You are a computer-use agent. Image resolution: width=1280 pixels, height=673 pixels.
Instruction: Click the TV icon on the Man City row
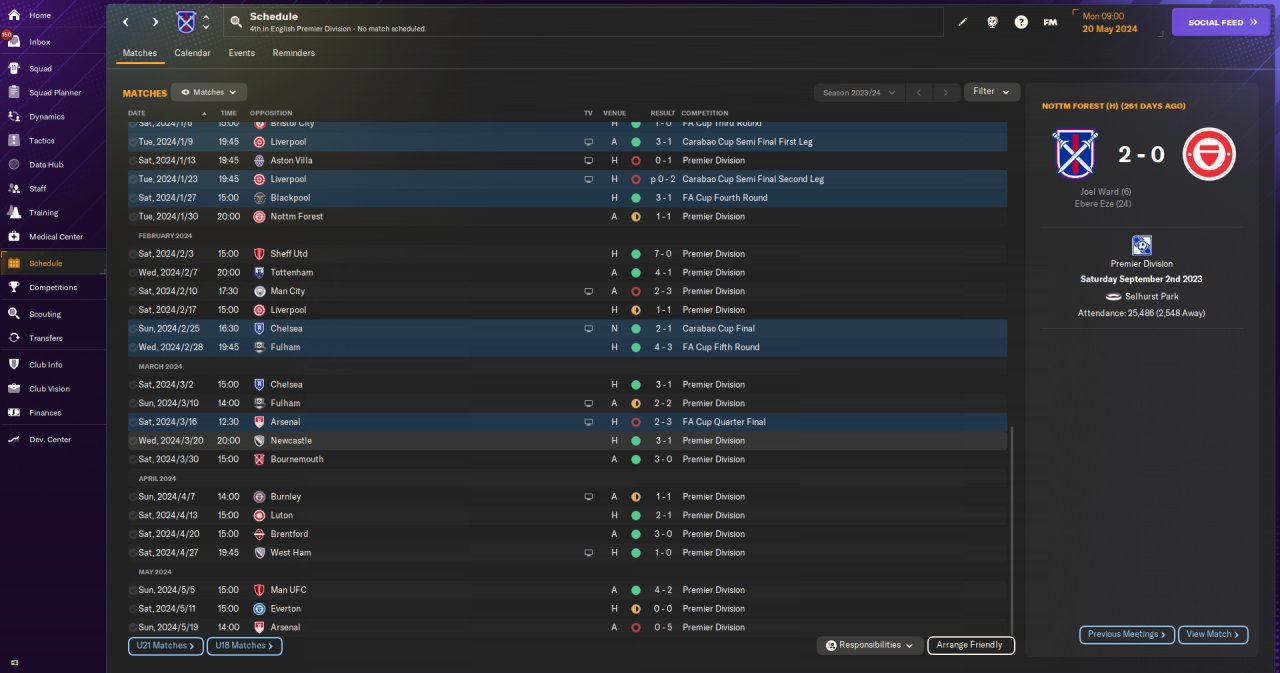click(x=588, y=291)
